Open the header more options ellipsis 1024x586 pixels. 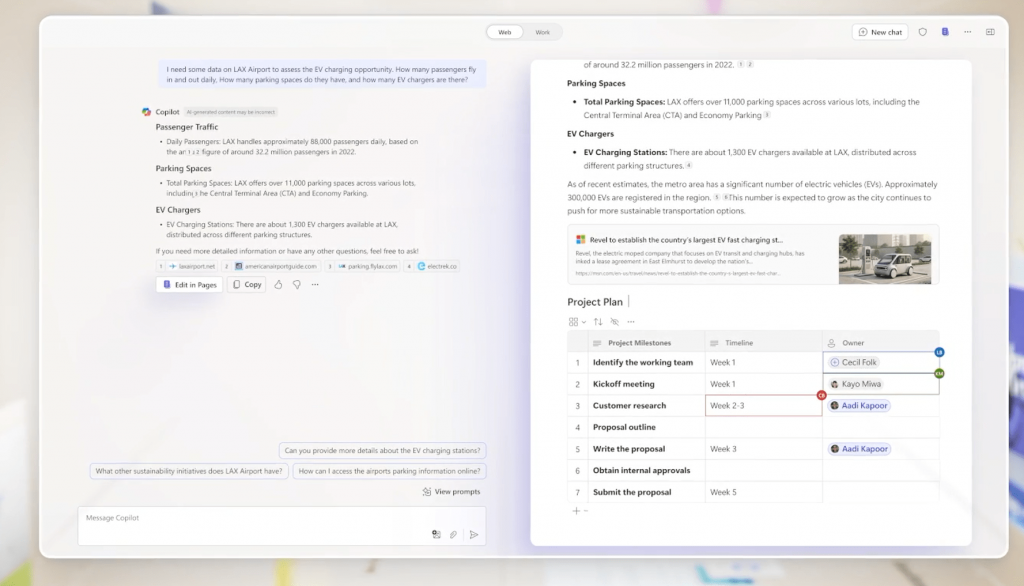click(x=967, y=32)
